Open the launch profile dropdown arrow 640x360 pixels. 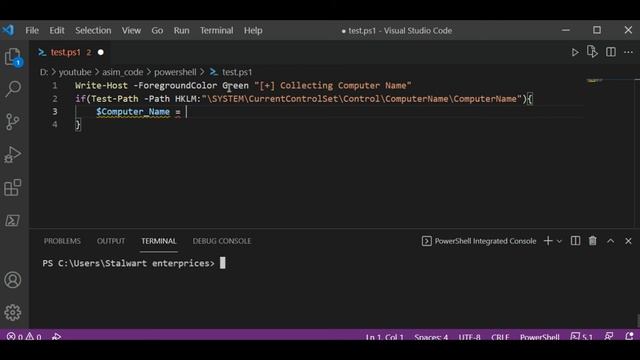click(559, 241)
